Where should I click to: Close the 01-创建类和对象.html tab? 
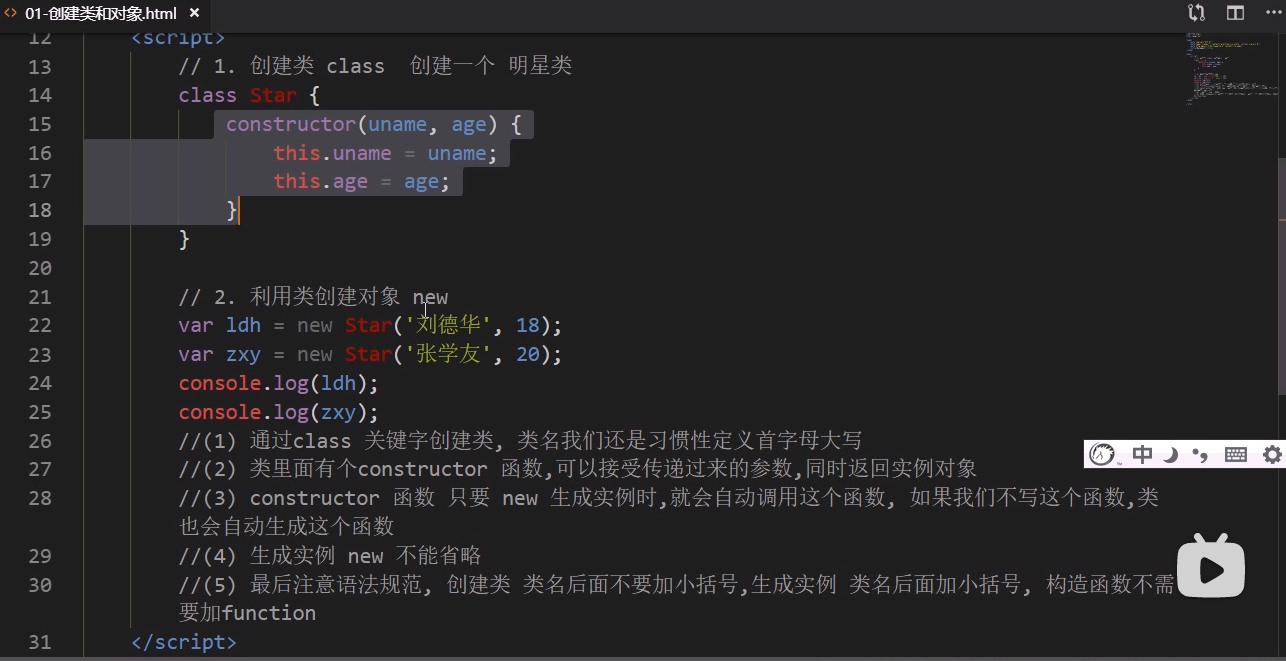point(194,13)
